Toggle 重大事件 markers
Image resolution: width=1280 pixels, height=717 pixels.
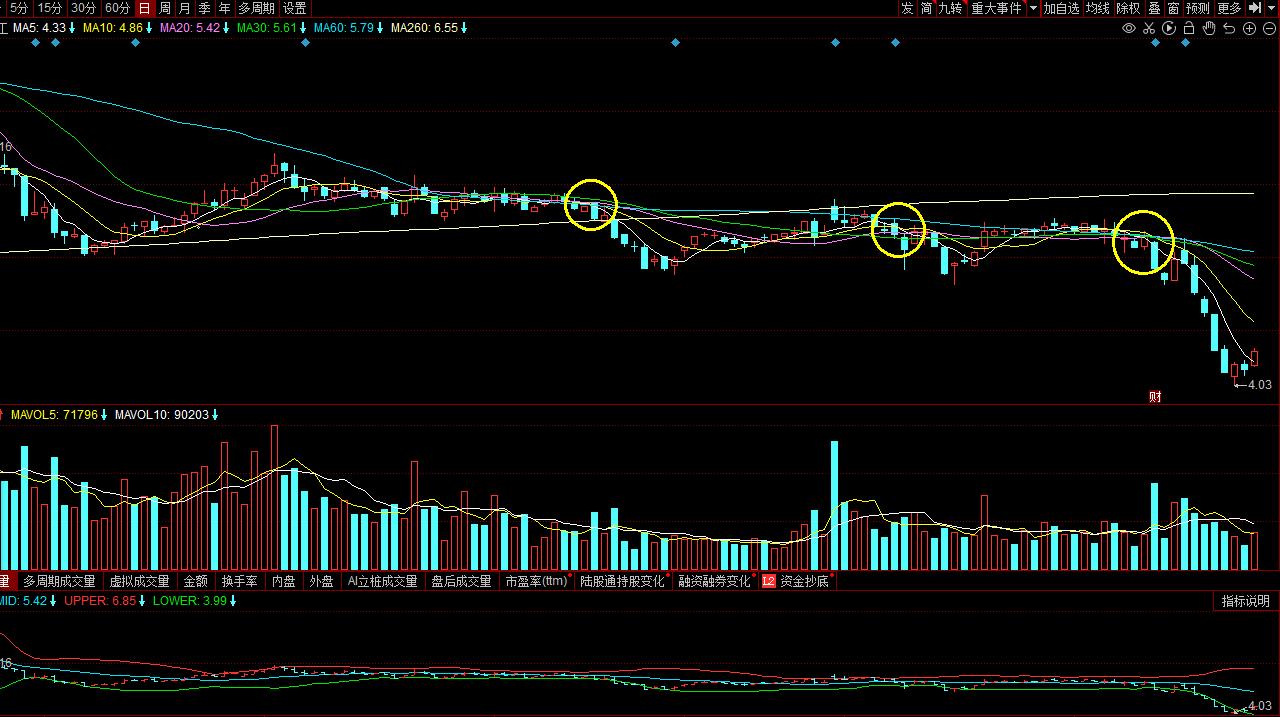click(997, 8)
